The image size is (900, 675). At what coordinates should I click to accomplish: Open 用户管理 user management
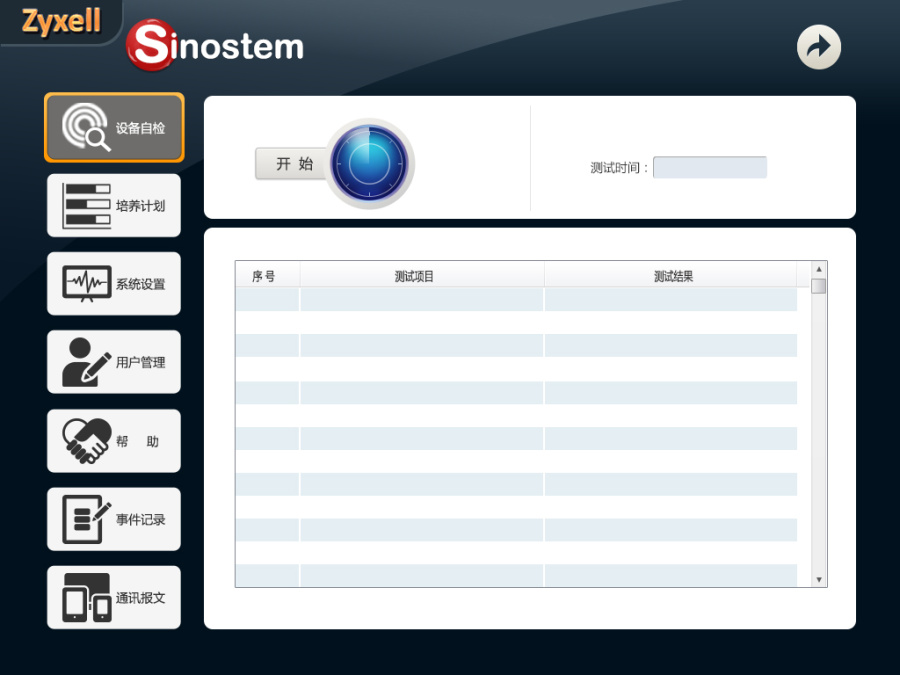114,362
